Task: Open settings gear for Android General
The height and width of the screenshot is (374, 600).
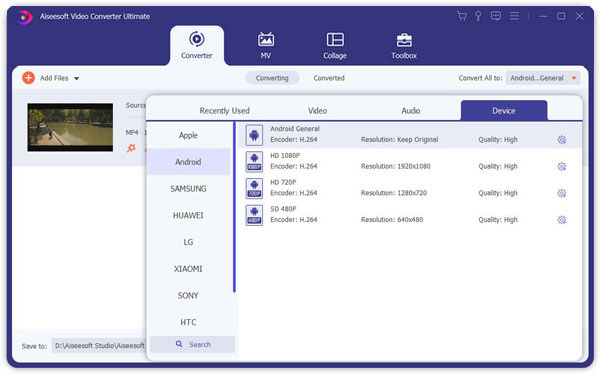Action: coord(561,140)
